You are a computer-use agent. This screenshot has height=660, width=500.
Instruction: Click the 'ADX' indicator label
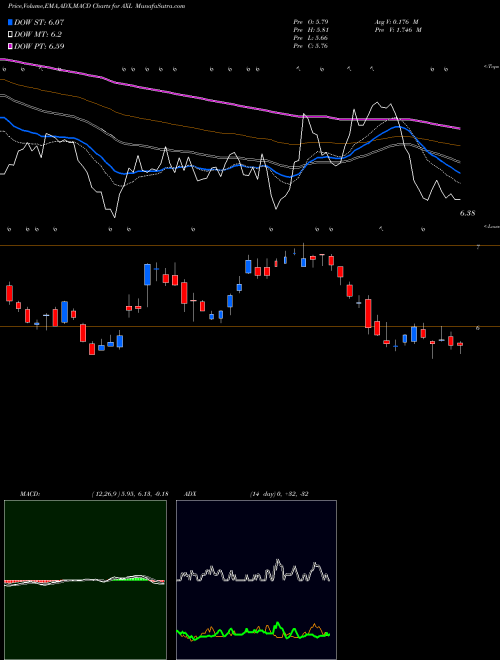191,494
